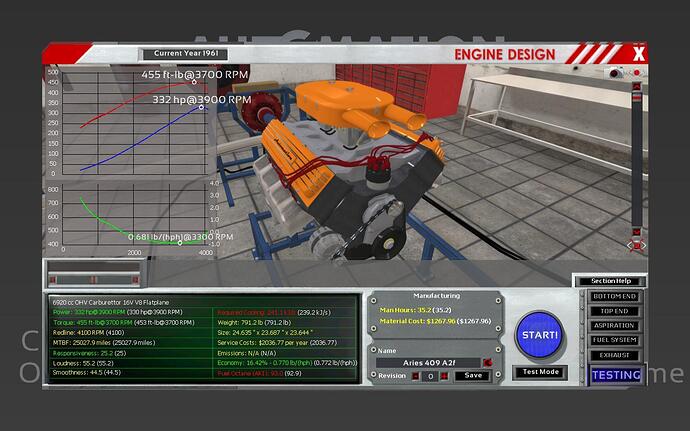690x431 pixels.
Task: Switch to the Top End section
Action: click(x=613, y=312)
